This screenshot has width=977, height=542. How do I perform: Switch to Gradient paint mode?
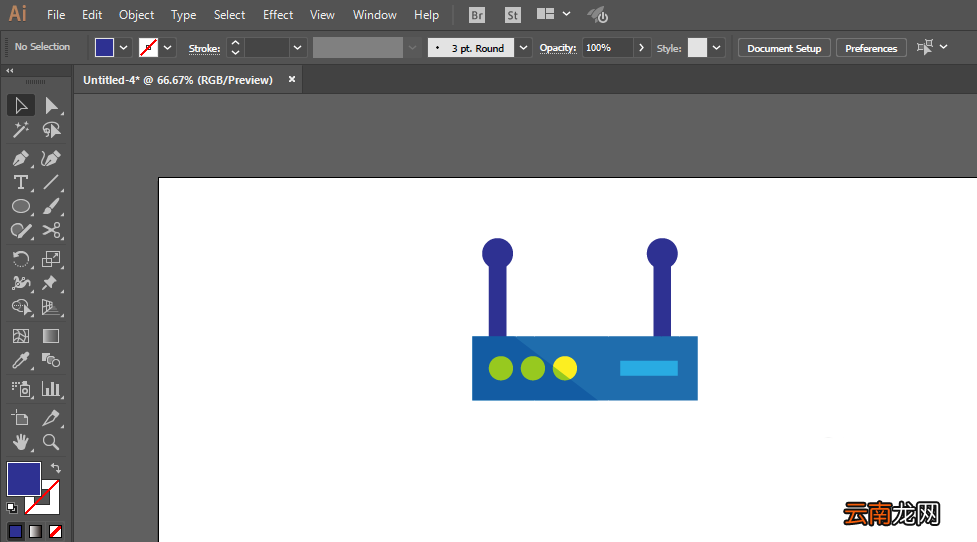[36, 531]
